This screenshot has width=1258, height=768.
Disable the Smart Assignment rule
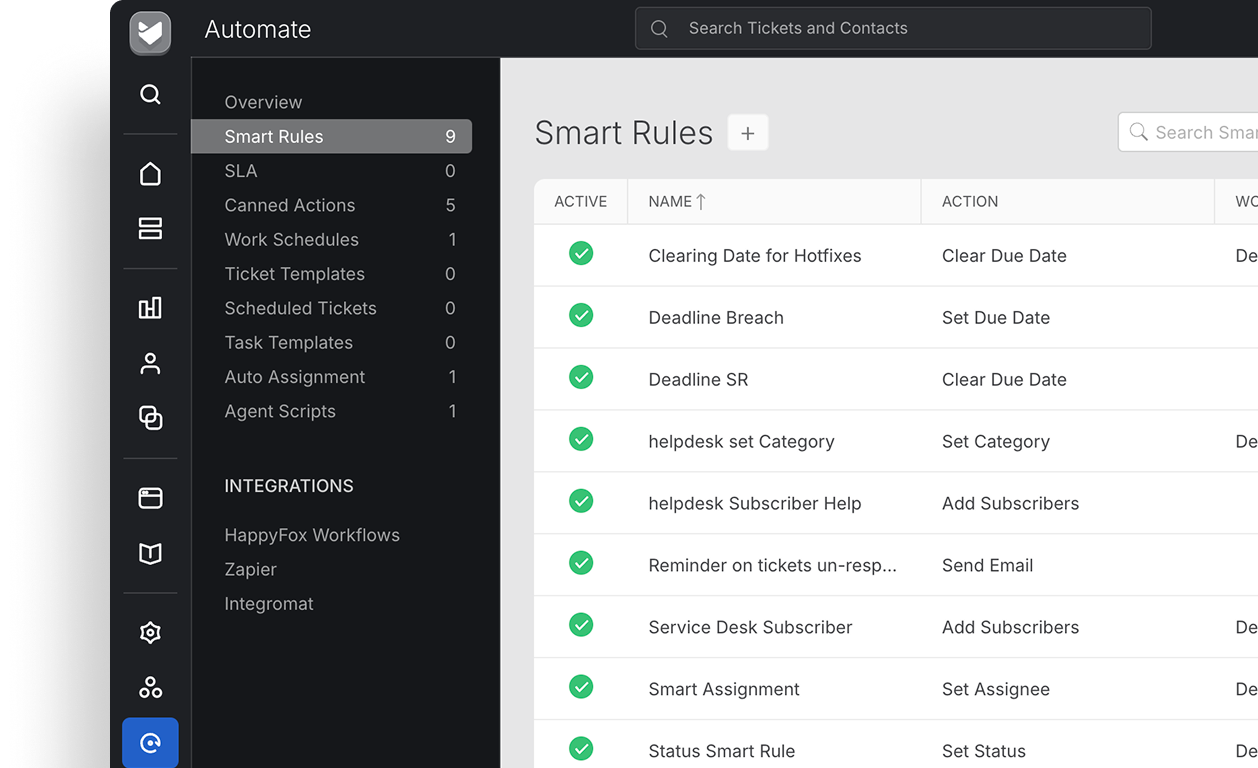pyautogui.click(x=581, y=687)
